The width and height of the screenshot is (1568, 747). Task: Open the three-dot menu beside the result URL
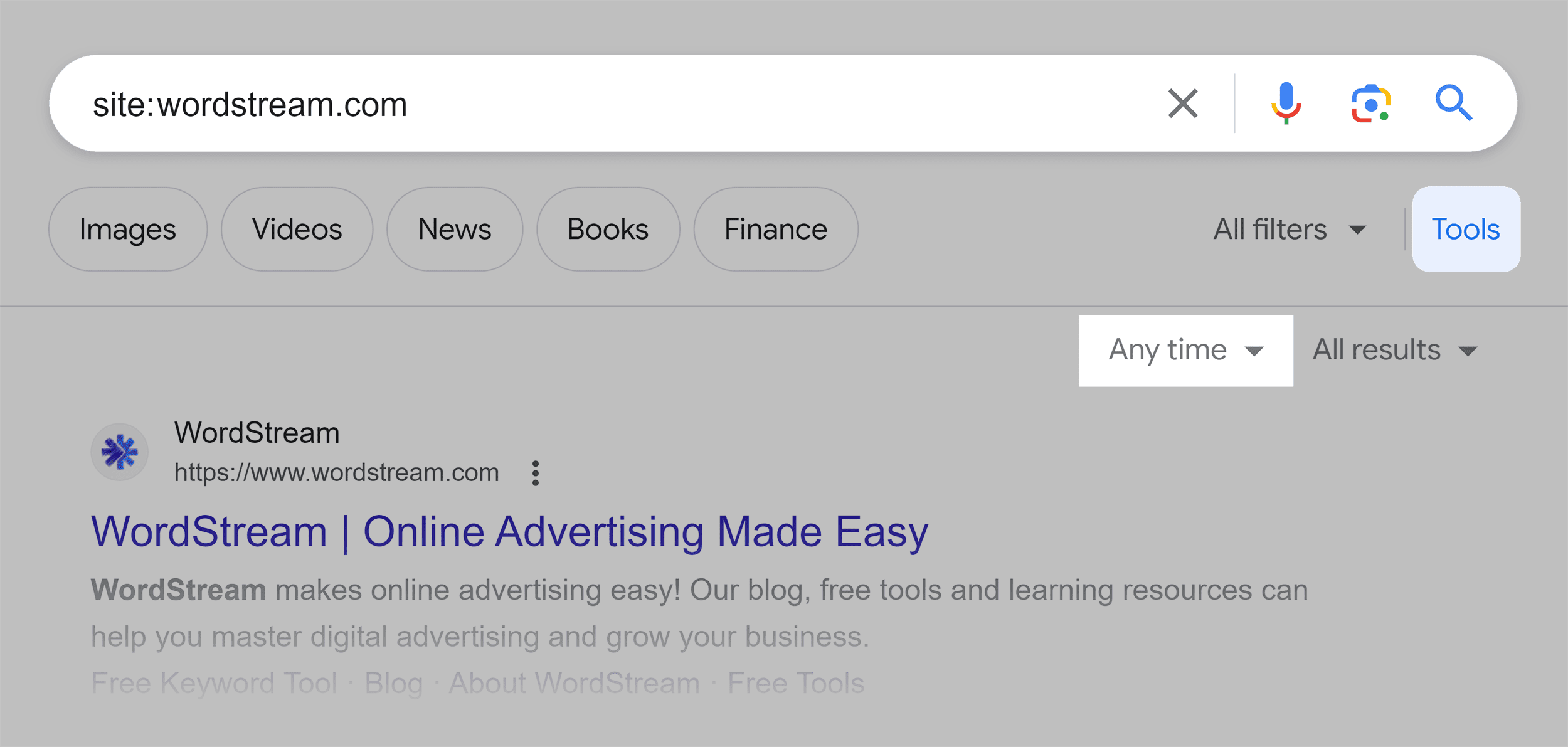tap(536, 473)
